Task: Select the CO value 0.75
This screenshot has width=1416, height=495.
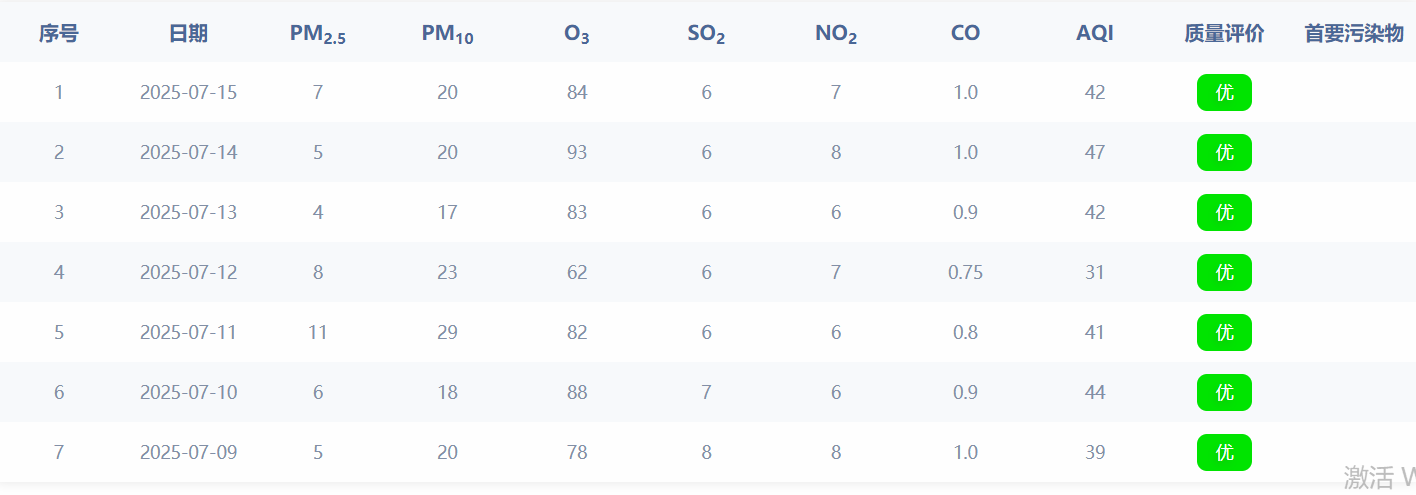Action: [x=965, y=273]
